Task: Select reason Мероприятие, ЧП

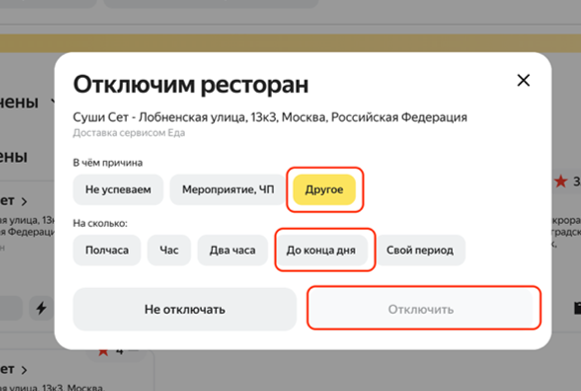Action: pyautogui.click(x=228, y=189)
